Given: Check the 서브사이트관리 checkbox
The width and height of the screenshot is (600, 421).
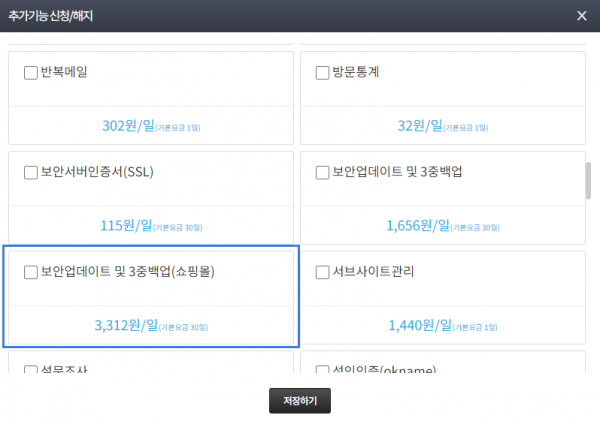Looking at the screenshot, I should click(322, 272).
